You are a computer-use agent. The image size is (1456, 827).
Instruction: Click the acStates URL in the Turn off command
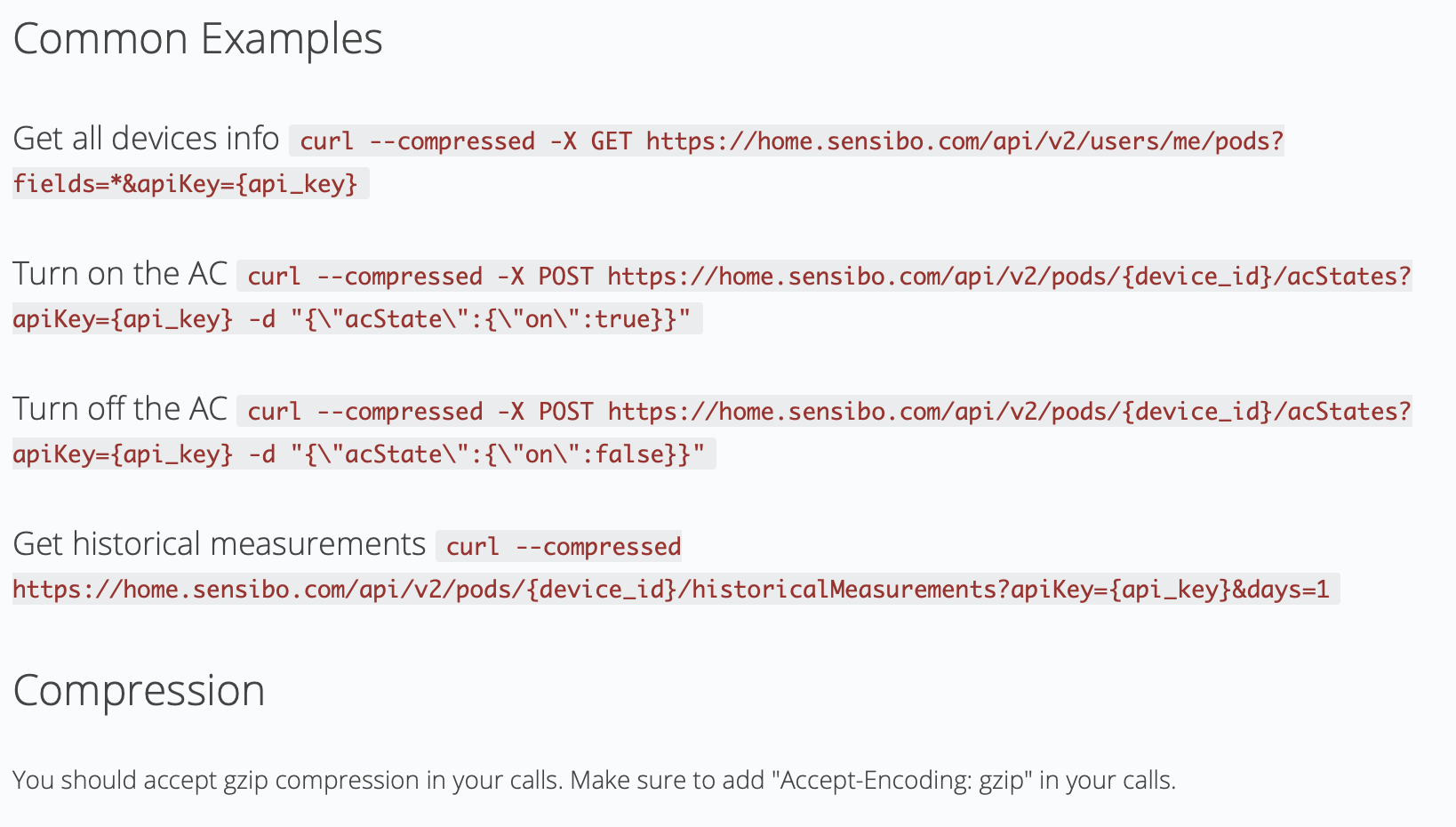pos(1009,412)
